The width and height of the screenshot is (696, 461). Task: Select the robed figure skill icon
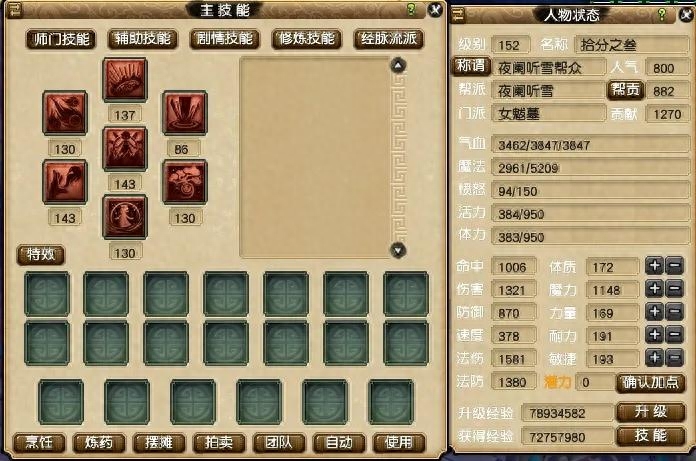click(125, 217)
